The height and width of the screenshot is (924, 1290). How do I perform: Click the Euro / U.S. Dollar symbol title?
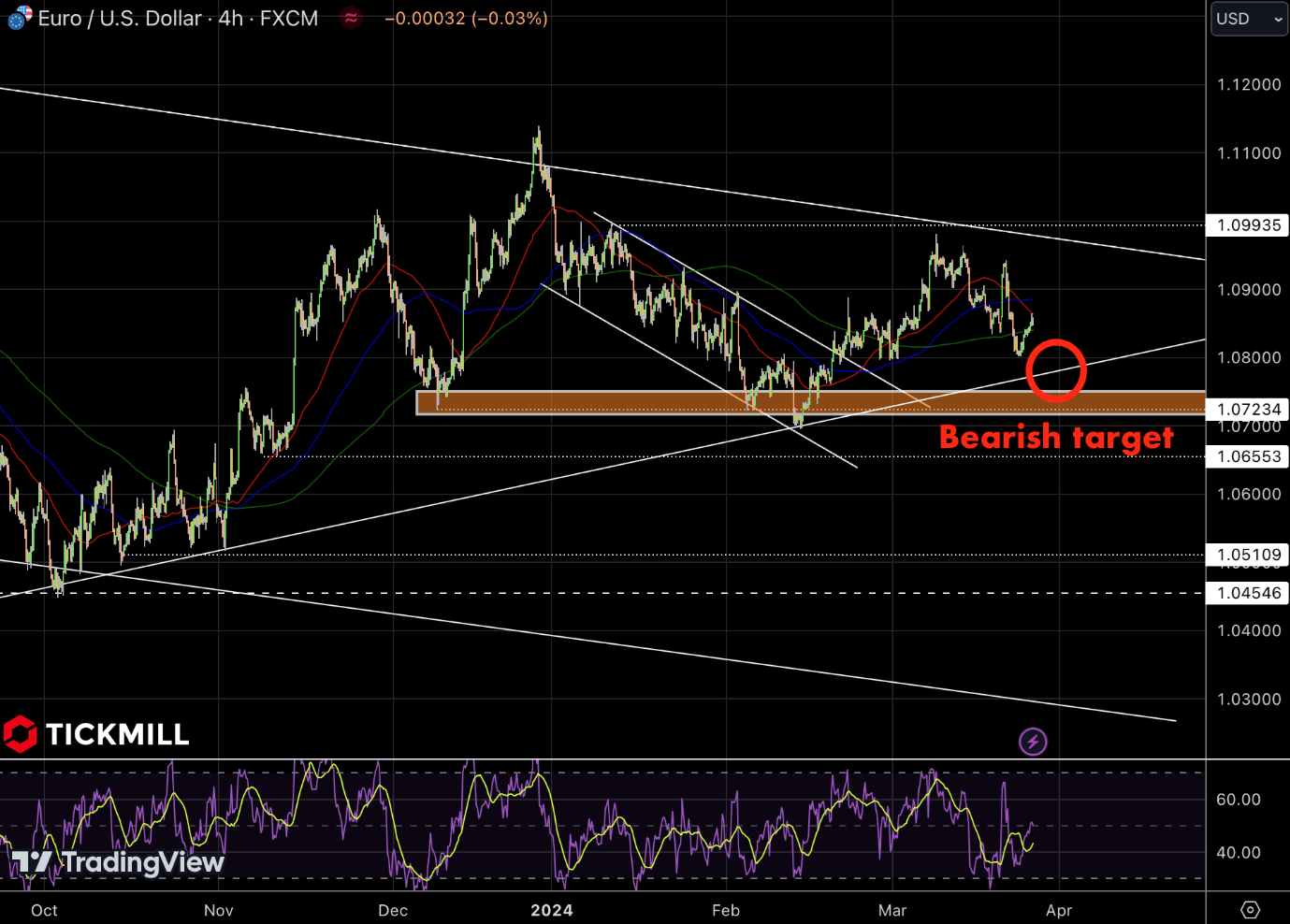click(x=120, y=18)
